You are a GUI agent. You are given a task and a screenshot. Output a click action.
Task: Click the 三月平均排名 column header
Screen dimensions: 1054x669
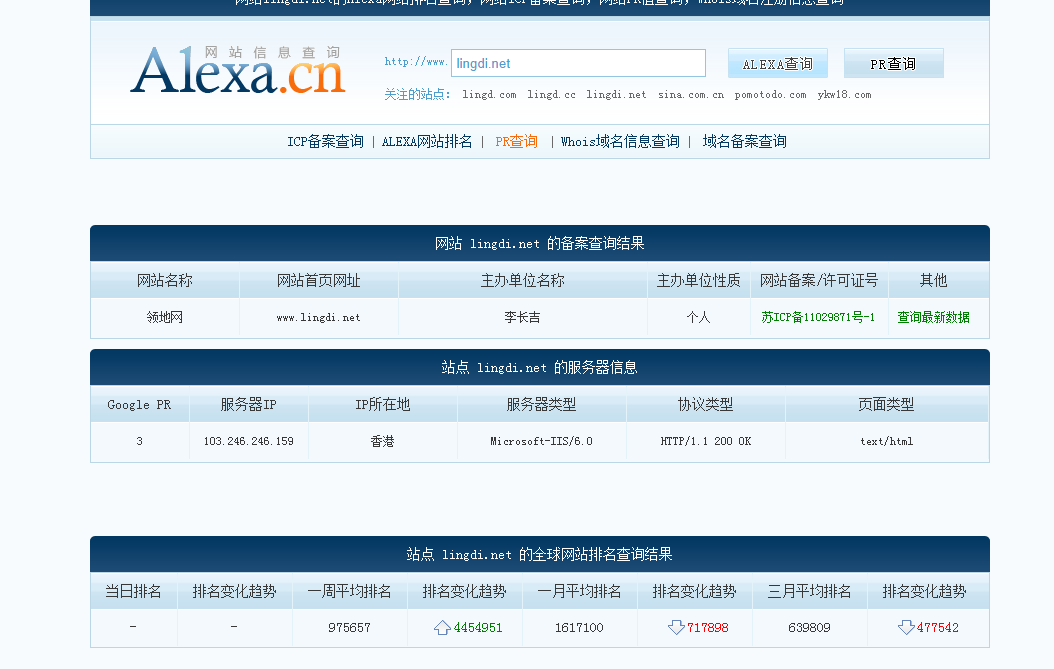pos(809,592)
